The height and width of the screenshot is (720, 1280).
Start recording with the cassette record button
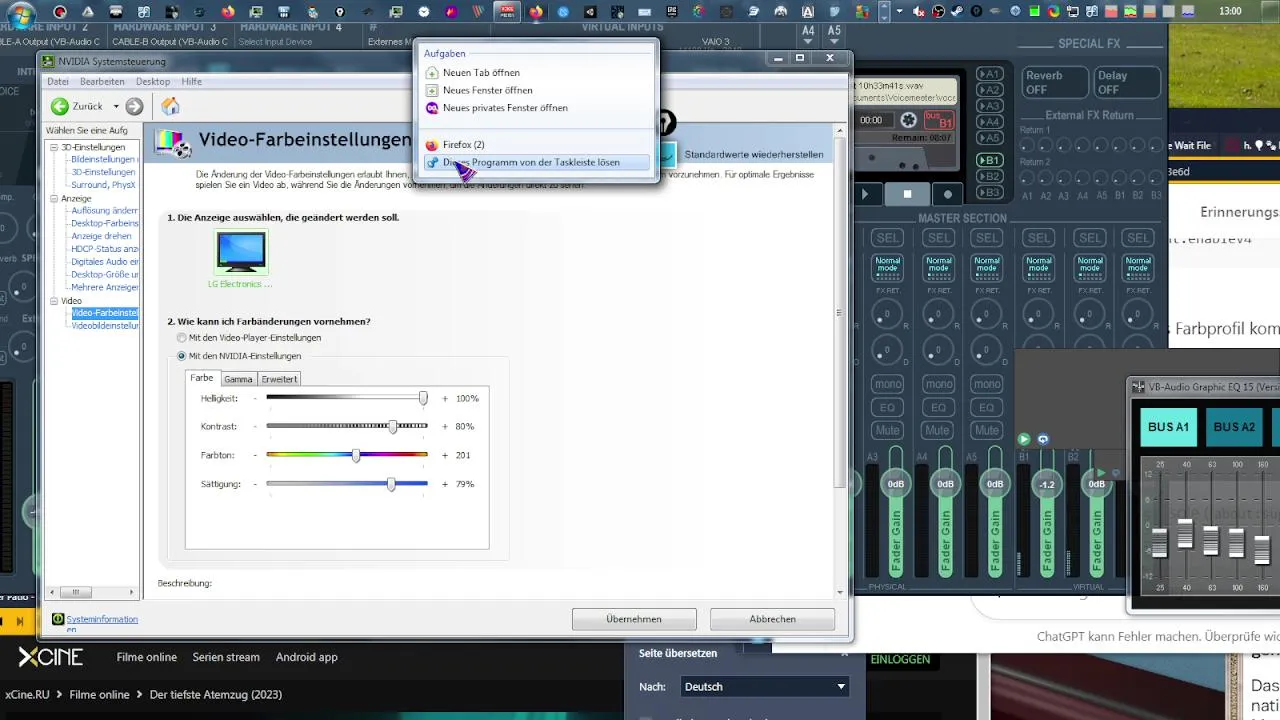point(948,194)
